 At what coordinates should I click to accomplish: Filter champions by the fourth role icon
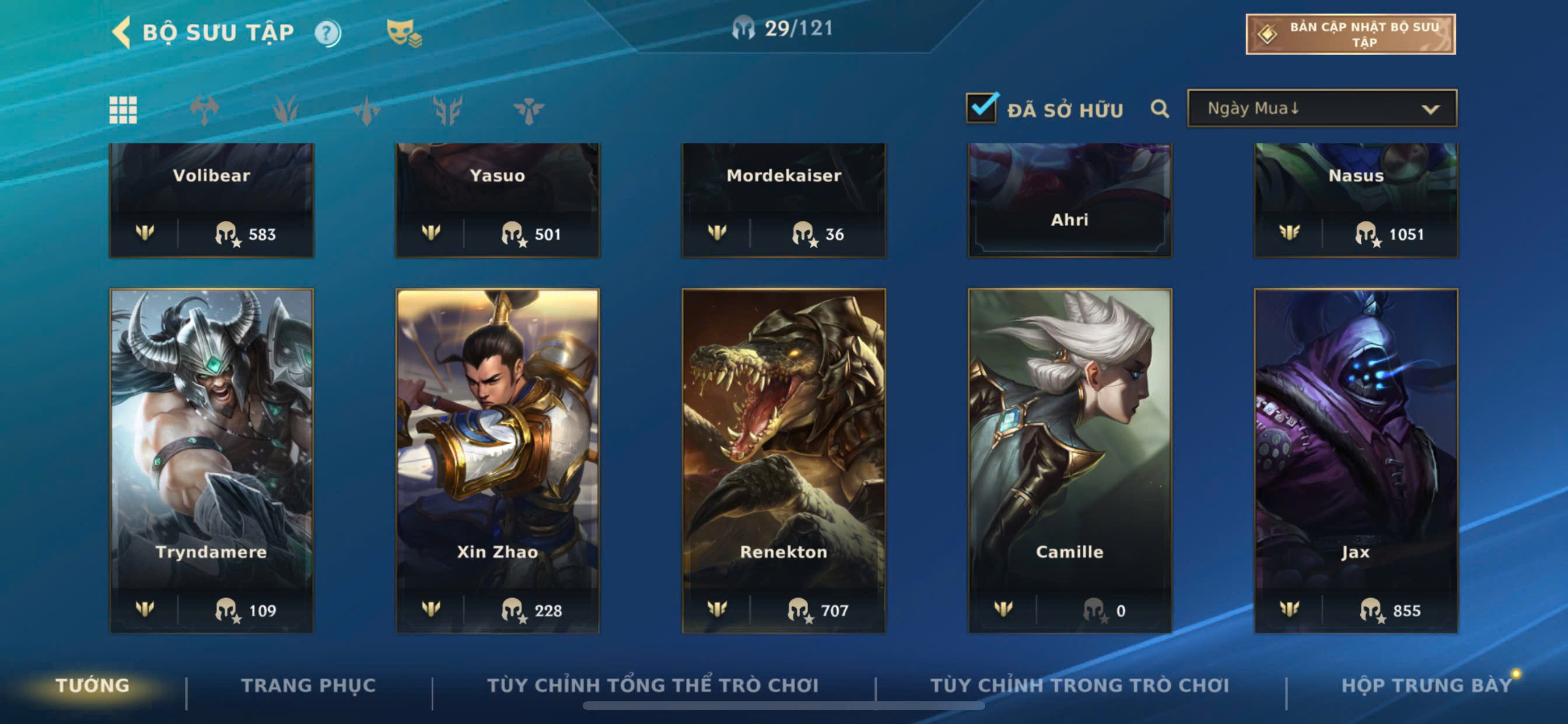coord(447,110)
